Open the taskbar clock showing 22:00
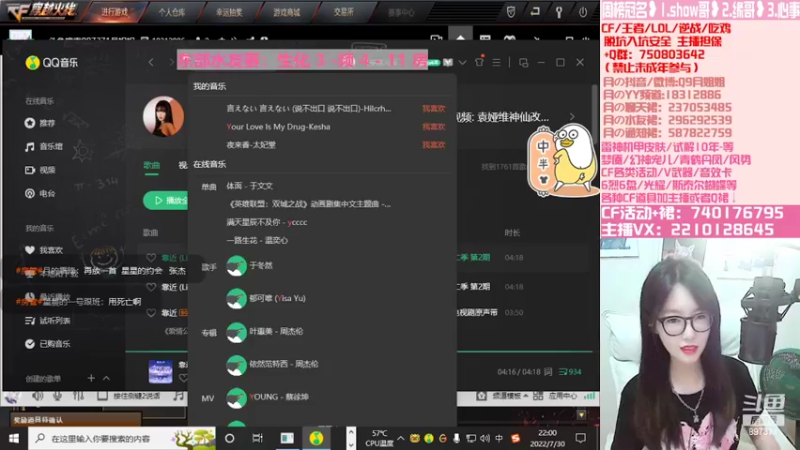800x450 pixels. coord(547,438)
